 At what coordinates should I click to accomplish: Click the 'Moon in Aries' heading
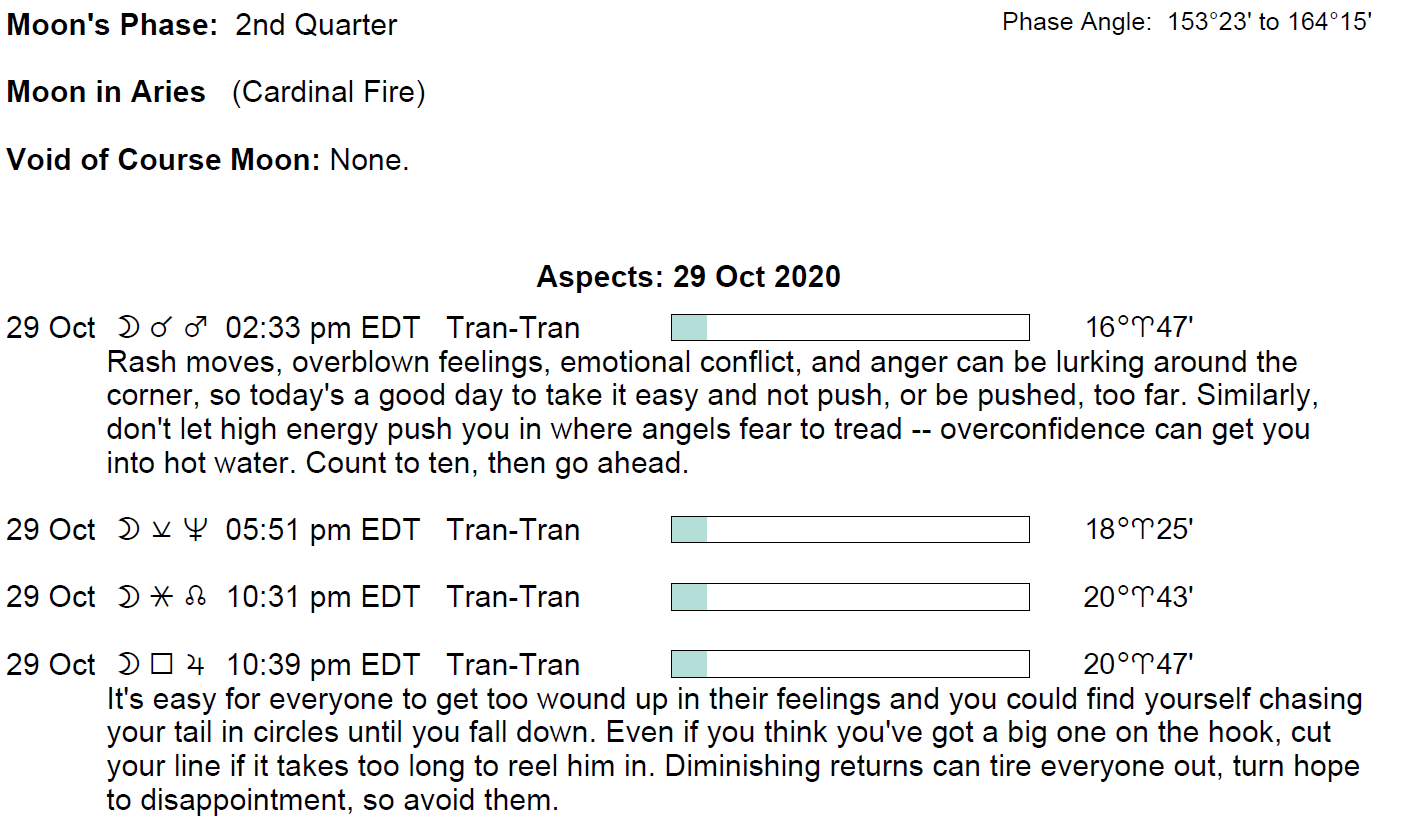pos(106,93)
